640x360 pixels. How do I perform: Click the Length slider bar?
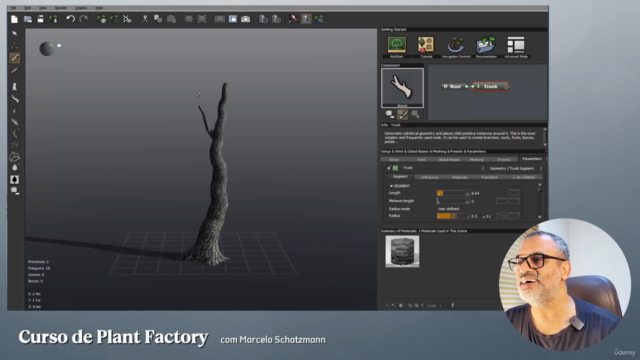(x=453, y=193)
